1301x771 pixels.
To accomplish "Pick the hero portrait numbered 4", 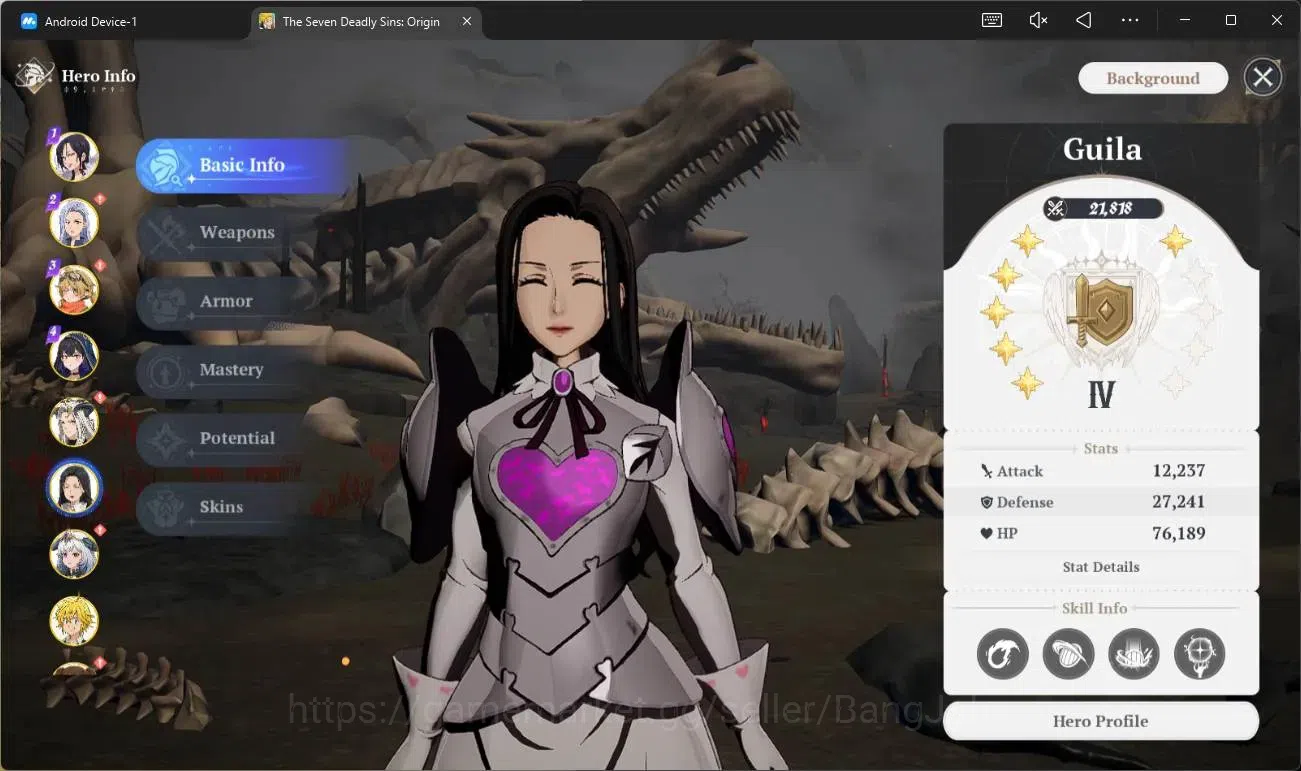I will (x=74, y=355).
